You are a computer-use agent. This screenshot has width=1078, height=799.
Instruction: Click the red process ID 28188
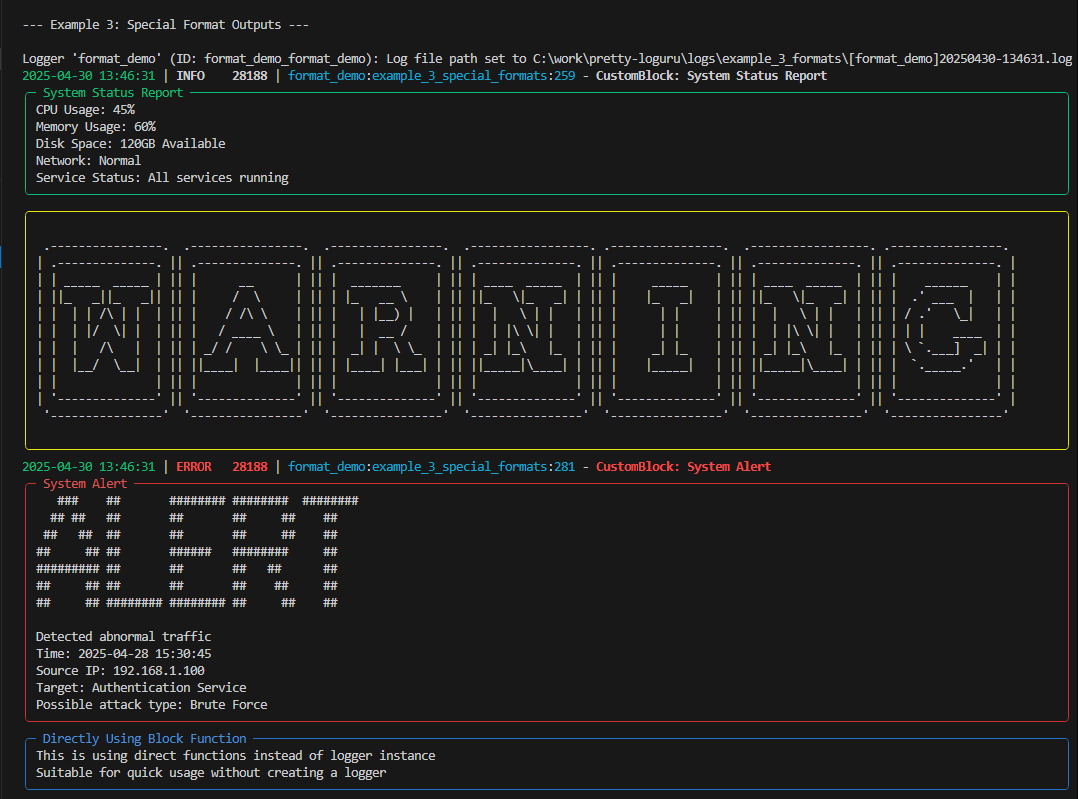[250, 467]
